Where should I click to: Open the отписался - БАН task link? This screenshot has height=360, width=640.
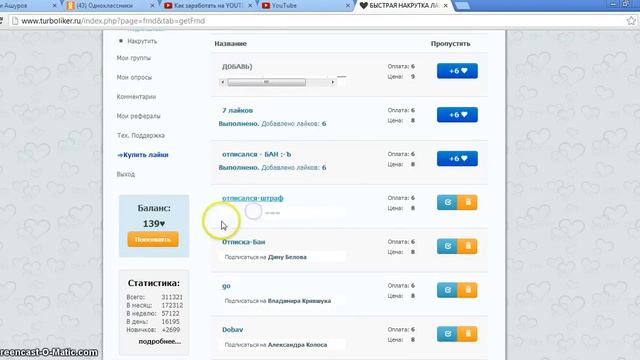(x=257, y=154)
